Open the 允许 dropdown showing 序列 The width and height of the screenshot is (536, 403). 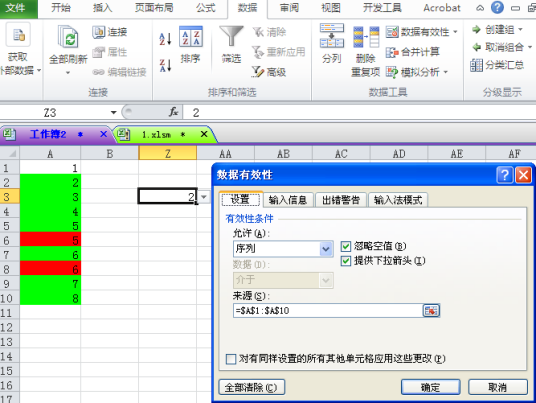[283, 249]
